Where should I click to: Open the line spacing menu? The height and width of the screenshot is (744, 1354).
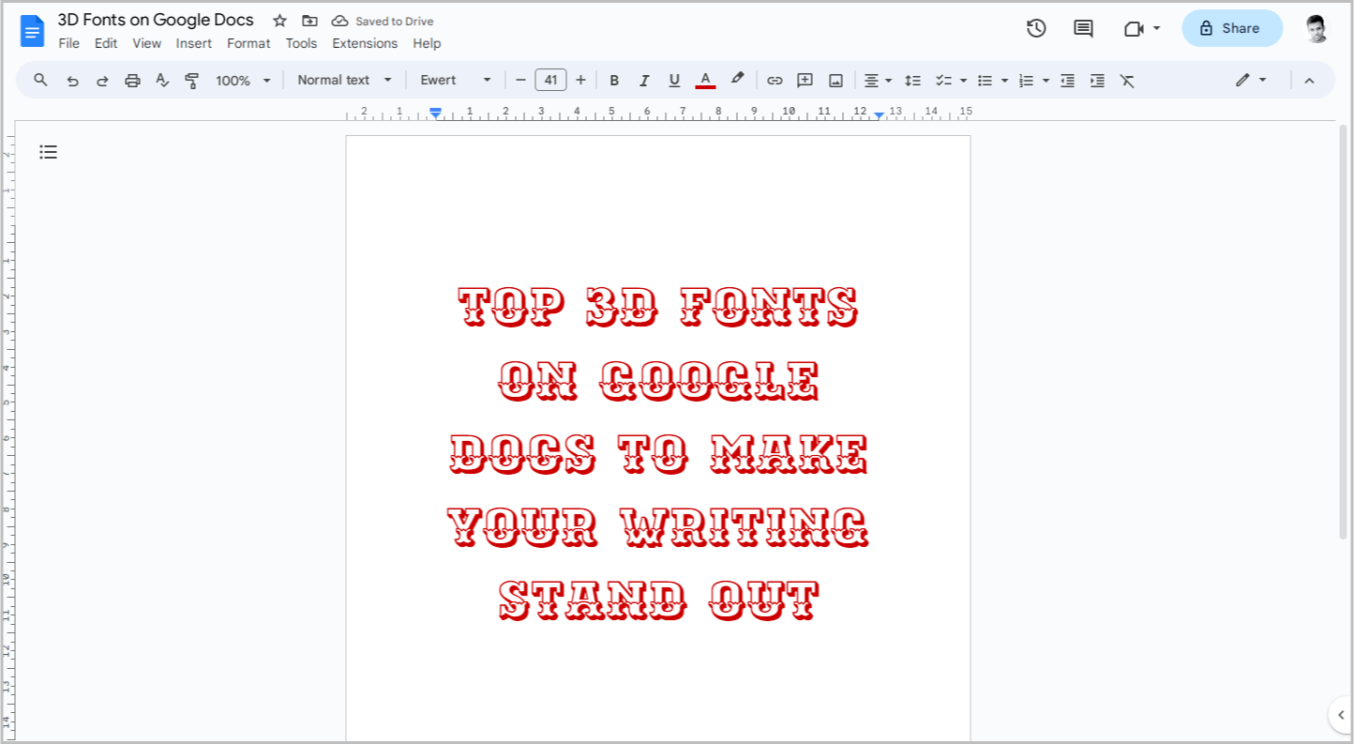tap(912, 81)
